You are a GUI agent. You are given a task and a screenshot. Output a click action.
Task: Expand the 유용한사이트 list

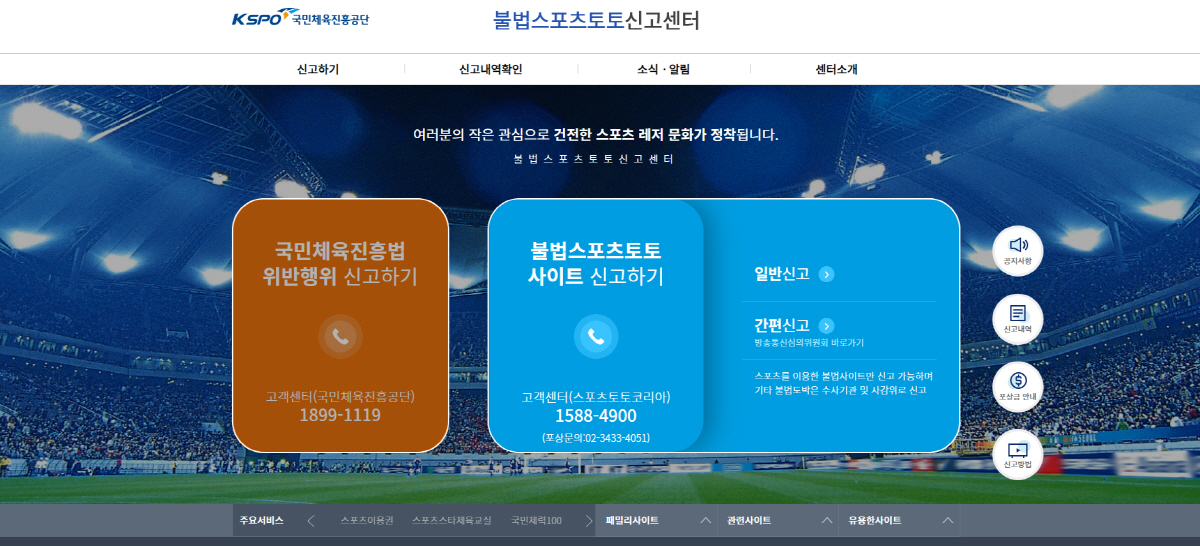(x=901, y=520)
